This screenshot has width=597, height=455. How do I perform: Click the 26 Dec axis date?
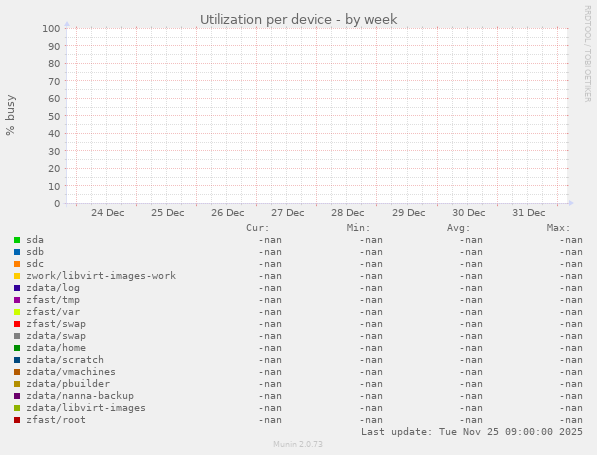[x=228, y=213]
